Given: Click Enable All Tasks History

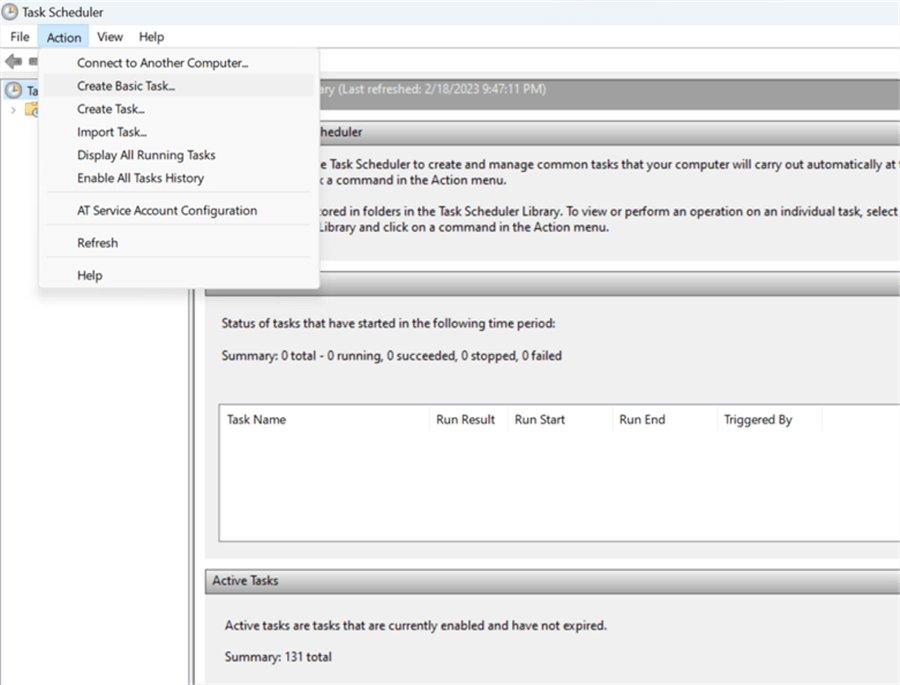Looking at the screenshot, I should click(179, 177).
